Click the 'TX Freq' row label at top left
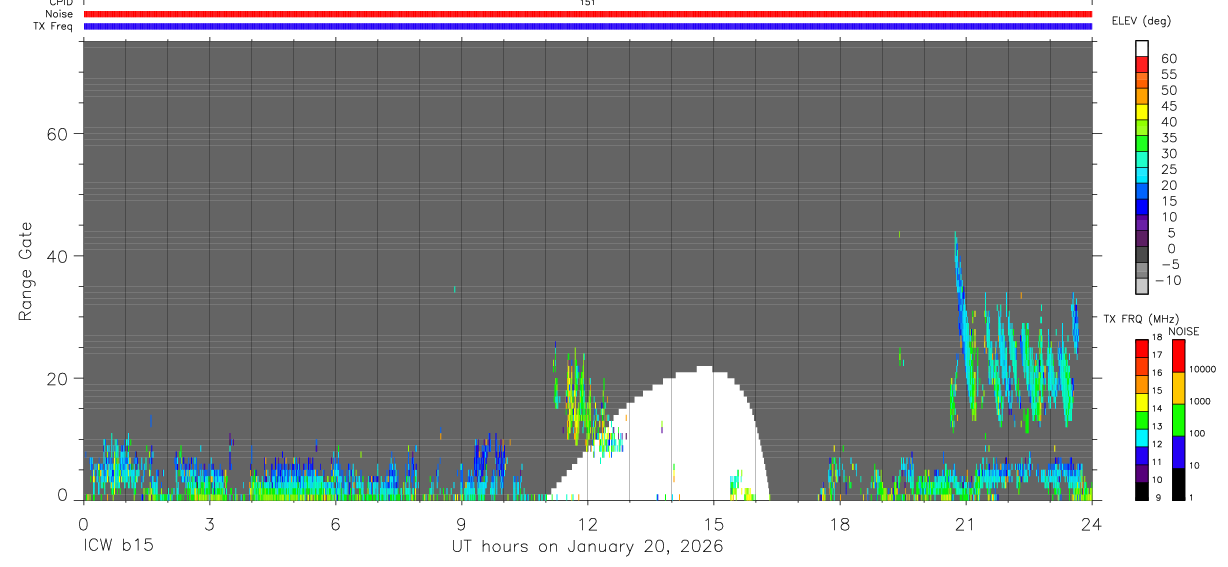The image size is (1228, 567). tap(54, 26)
